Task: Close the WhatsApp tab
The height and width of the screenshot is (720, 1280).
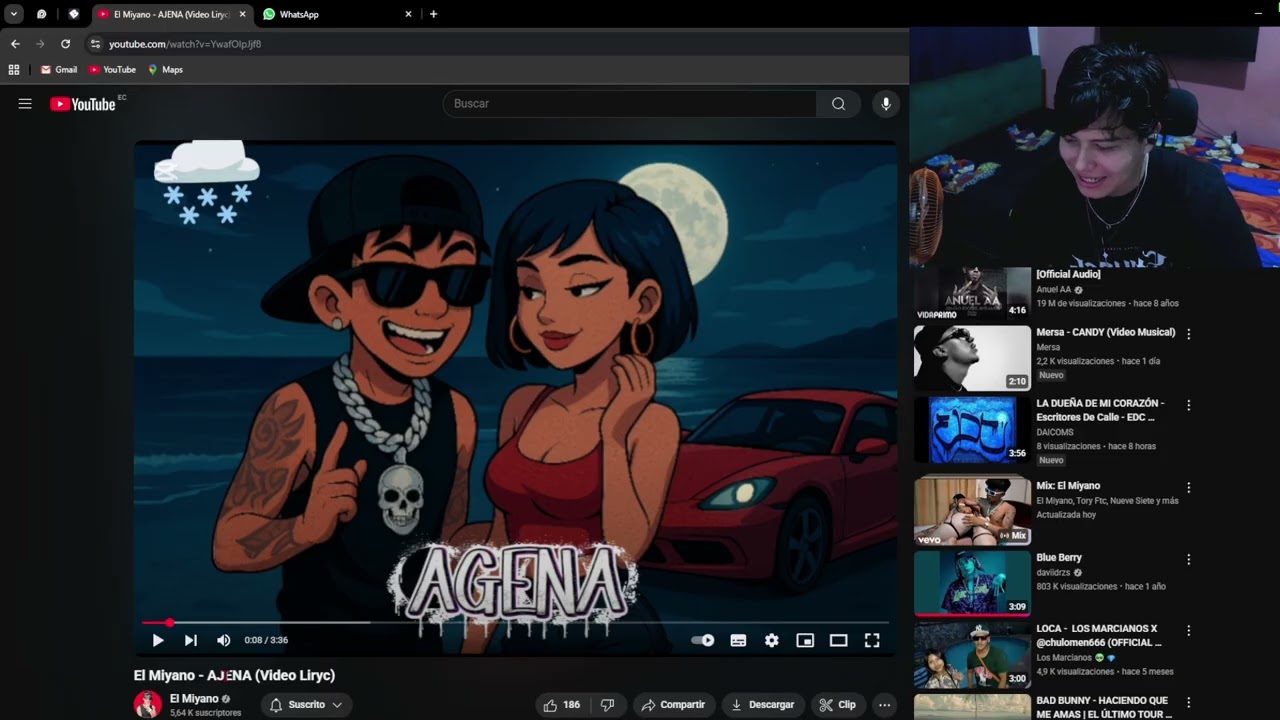Action: [408, 14]
